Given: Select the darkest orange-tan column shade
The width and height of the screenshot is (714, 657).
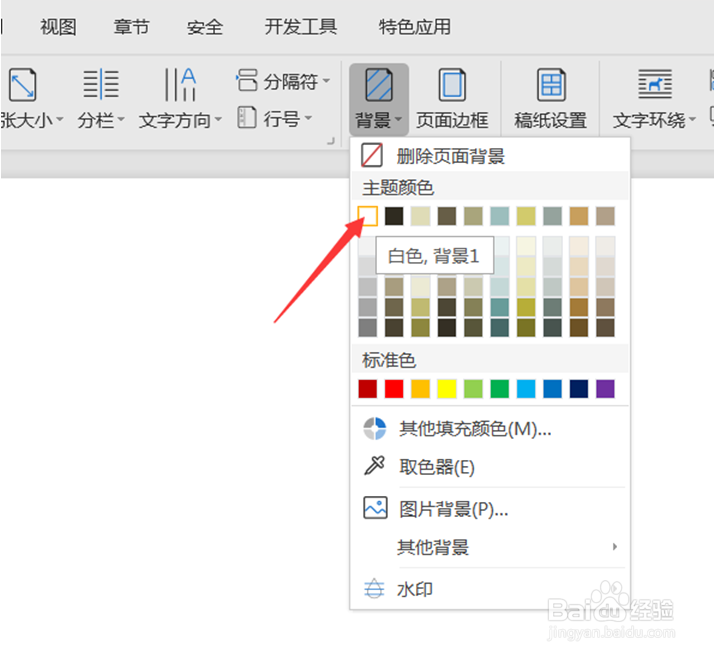Looking at the screenshot, I should (579, 327).
